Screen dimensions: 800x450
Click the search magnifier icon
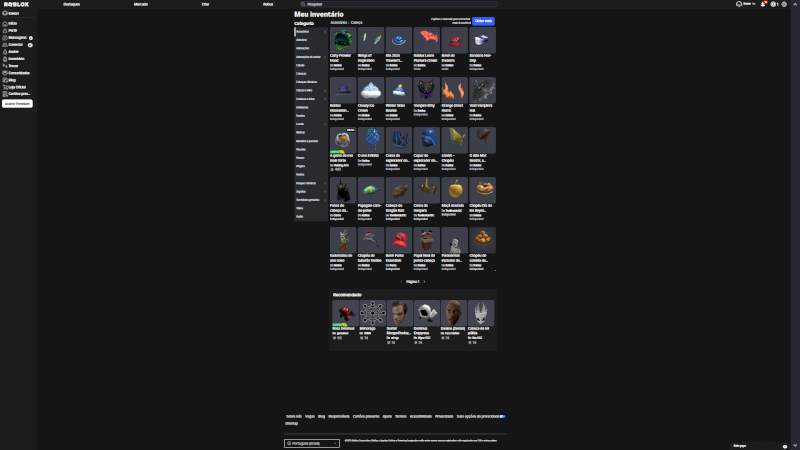303,4
